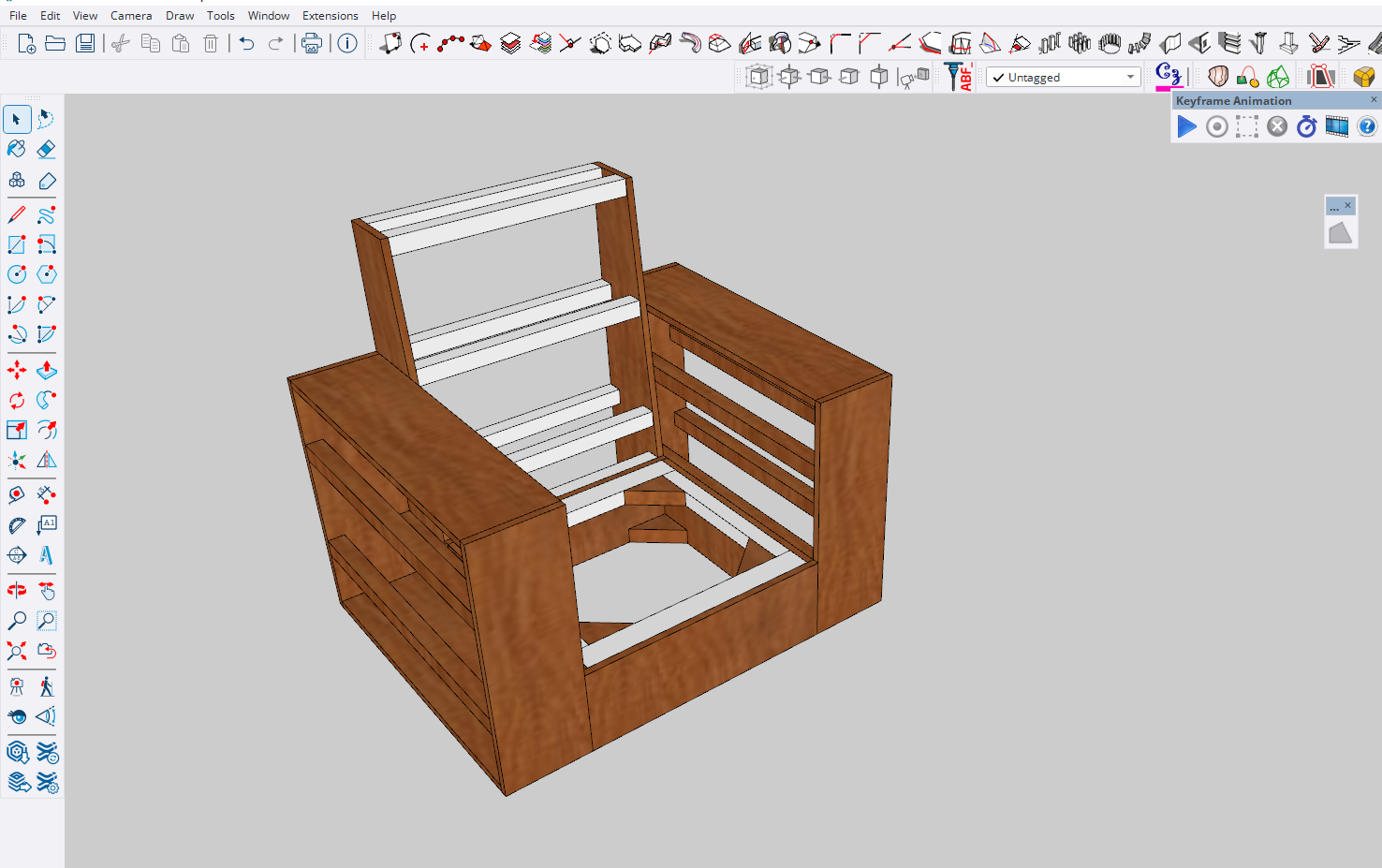Pick the Push/Pull tool
Image resolution: width=1382 pixels, height=868 pixels.
[x=46, y=371]
